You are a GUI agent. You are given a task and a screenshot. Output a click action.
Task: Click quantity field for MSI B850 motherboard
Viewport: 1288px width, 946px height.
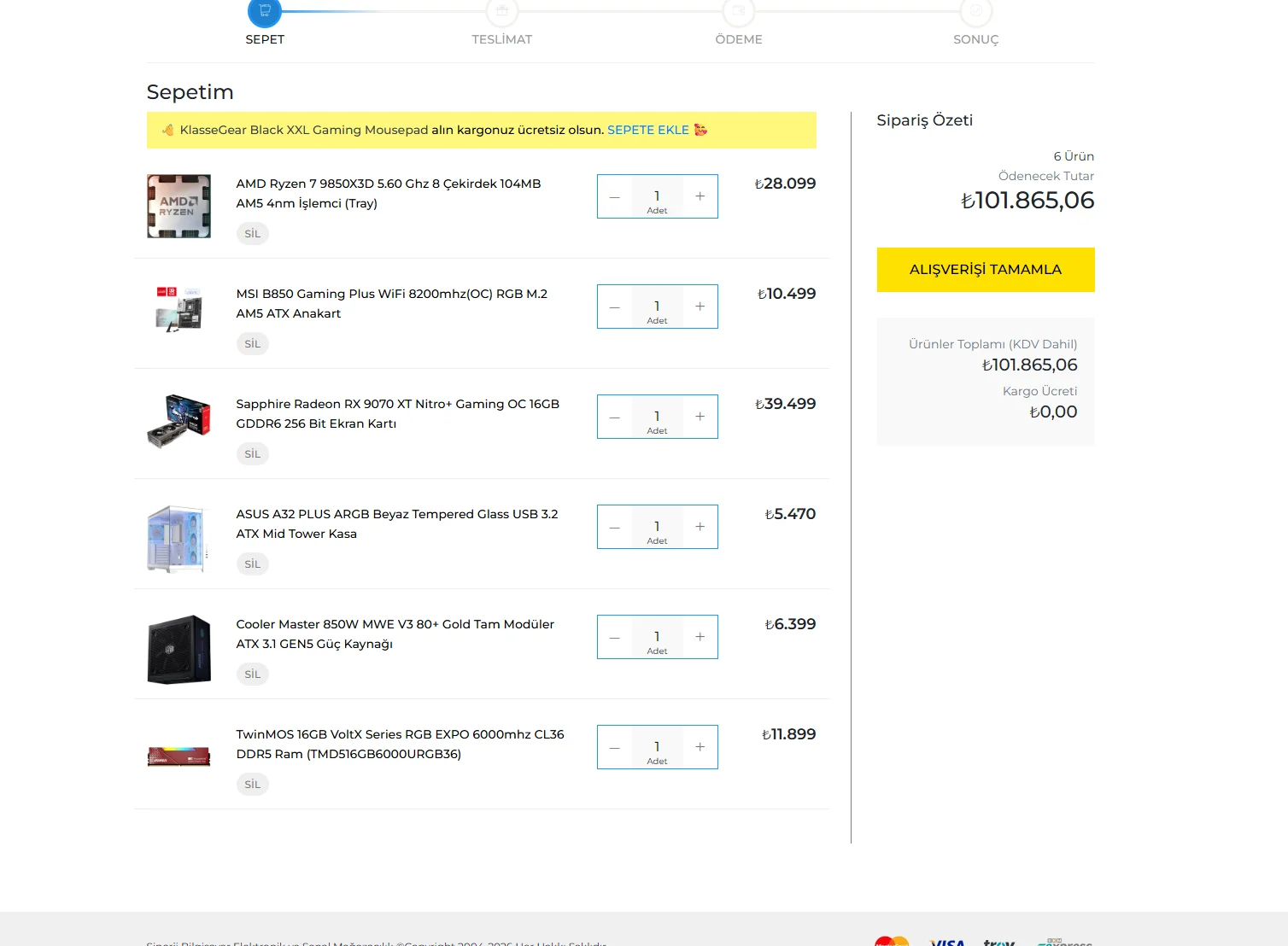(658, 307)
